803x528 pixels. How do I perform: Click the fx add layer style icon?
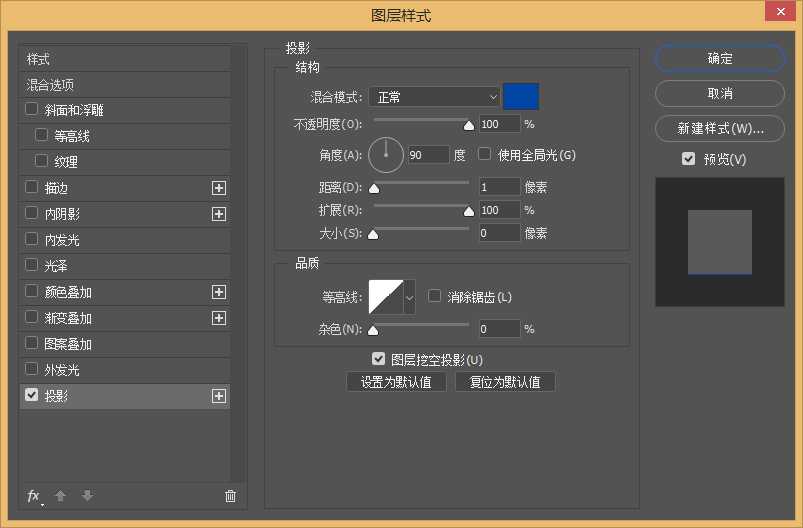[33, 496]
